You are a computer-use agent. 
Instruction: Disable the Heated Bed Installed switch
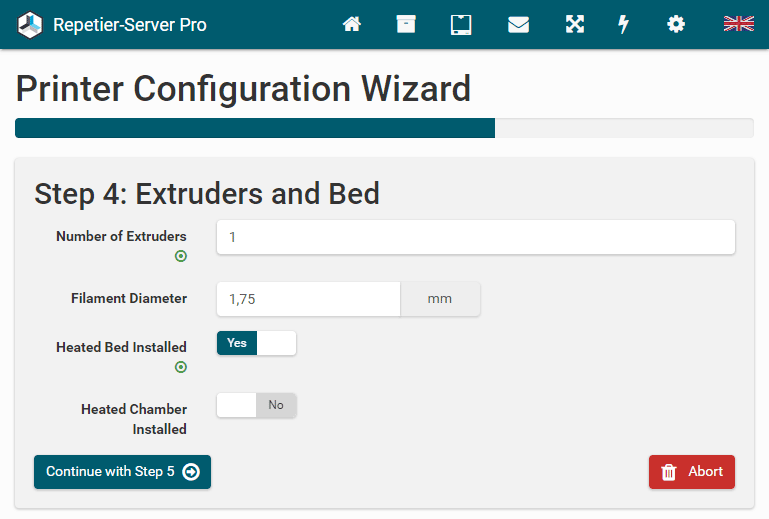(256, 343)
